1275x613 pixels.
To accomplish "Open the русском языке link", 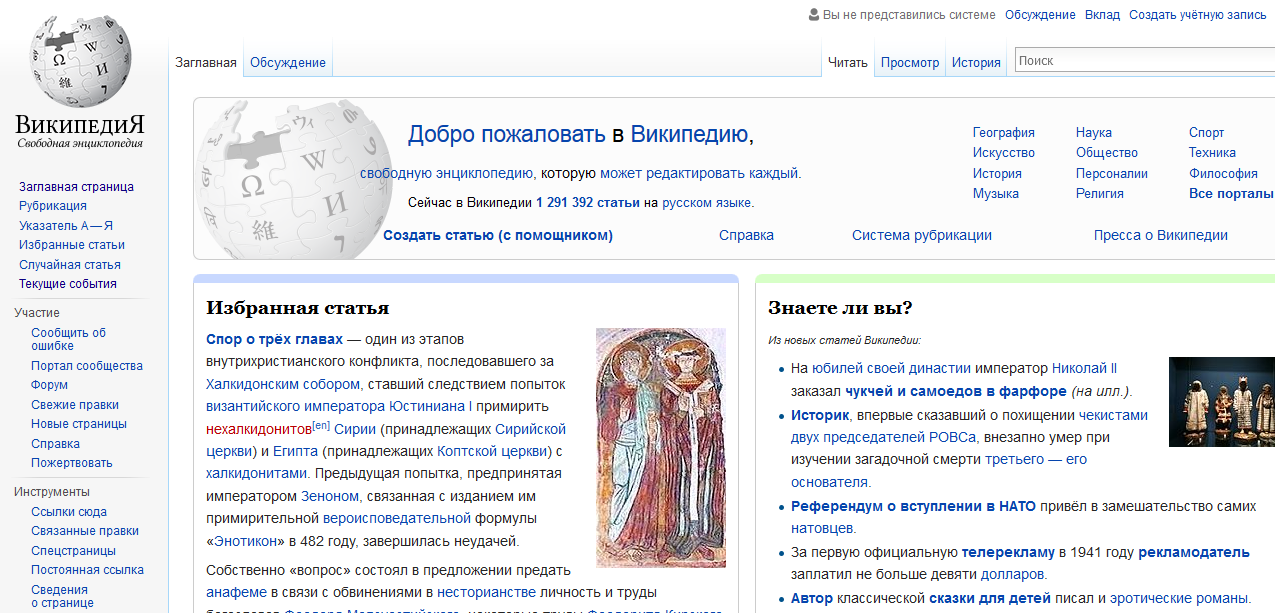I will 706,203.
